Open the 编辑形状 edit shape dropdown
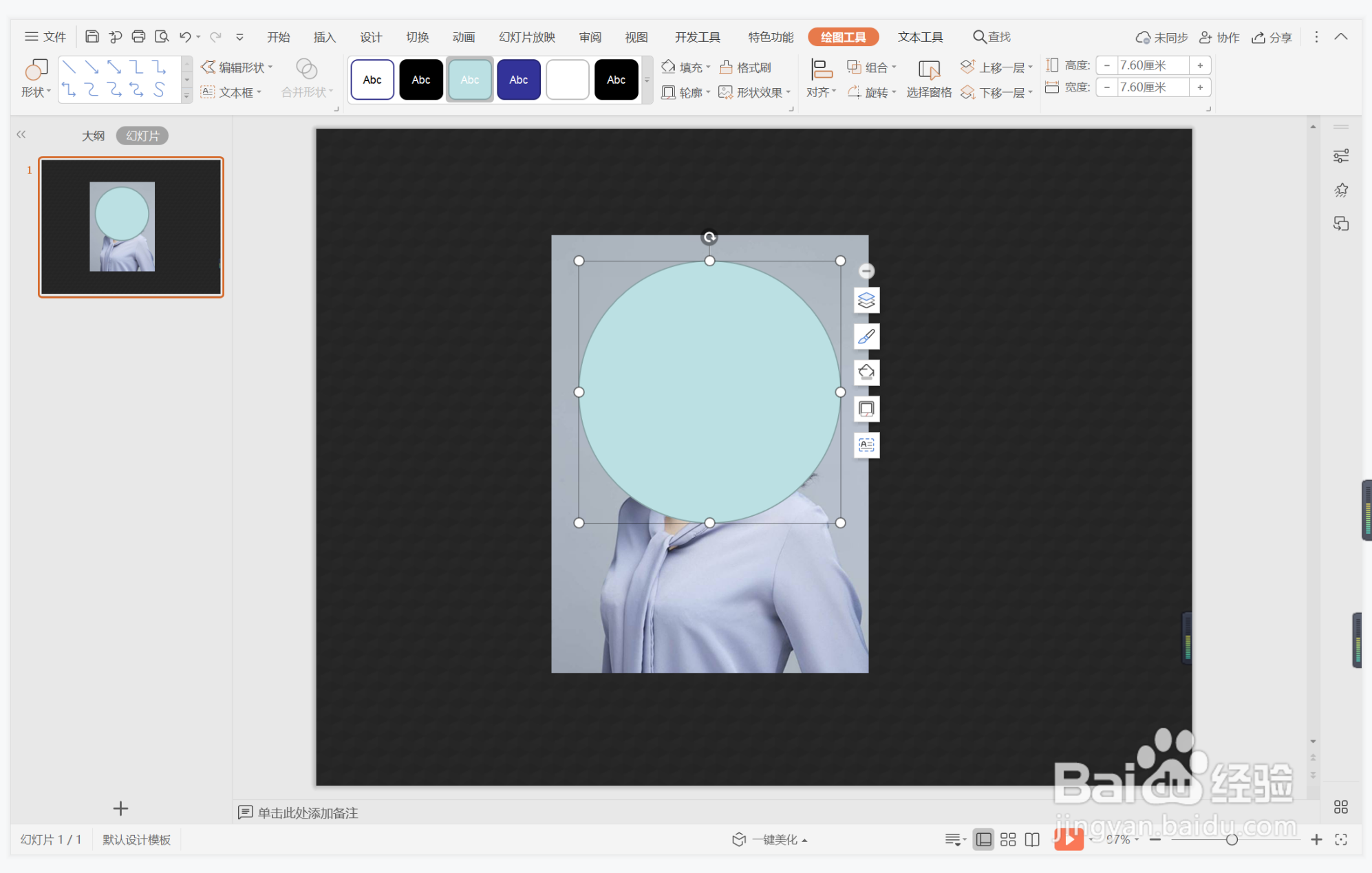This screenshot has width=1372, height=873. tap(237, 67)
